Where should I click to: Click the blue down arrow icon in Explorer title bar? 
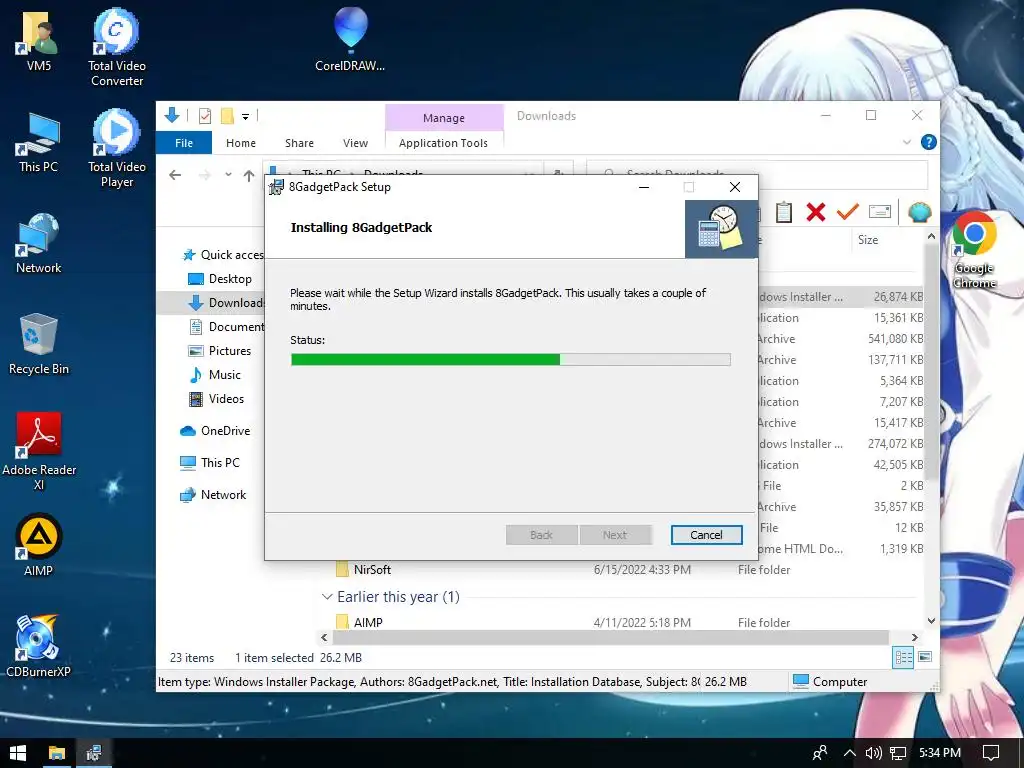(x=172, y=116)
